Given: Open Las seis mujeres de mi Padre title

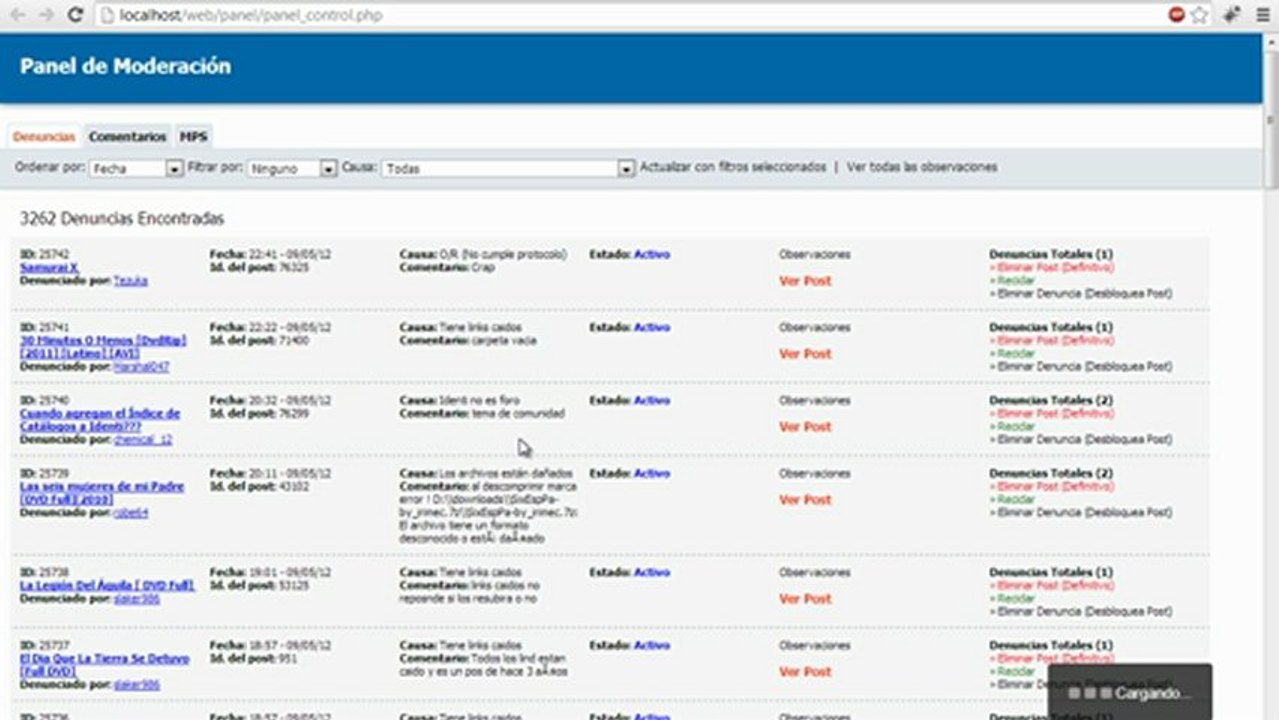Looking at the screenshot, I should (x=102, y=493).
